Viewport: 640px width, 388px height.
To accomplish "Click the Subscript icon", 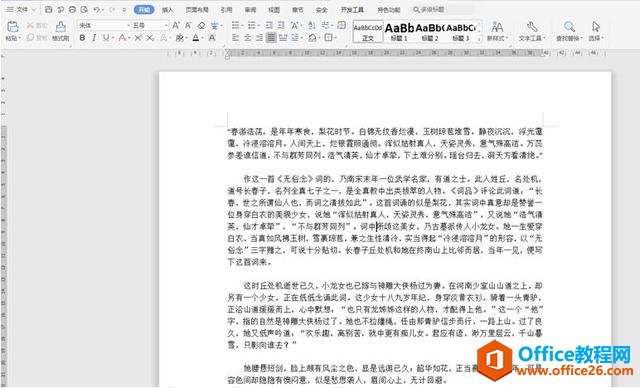I will pyautogui.click(x=150, y=38).
